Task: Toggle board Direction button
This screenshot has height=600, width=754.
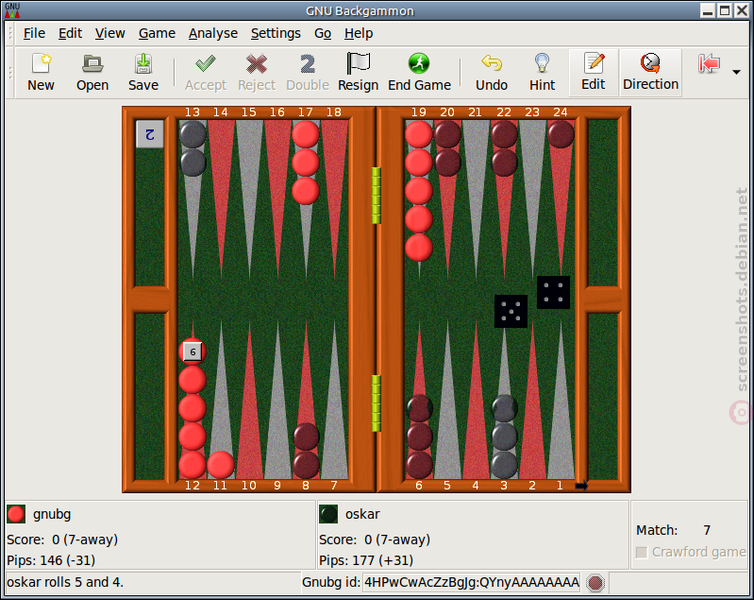Action: point(651,72)
